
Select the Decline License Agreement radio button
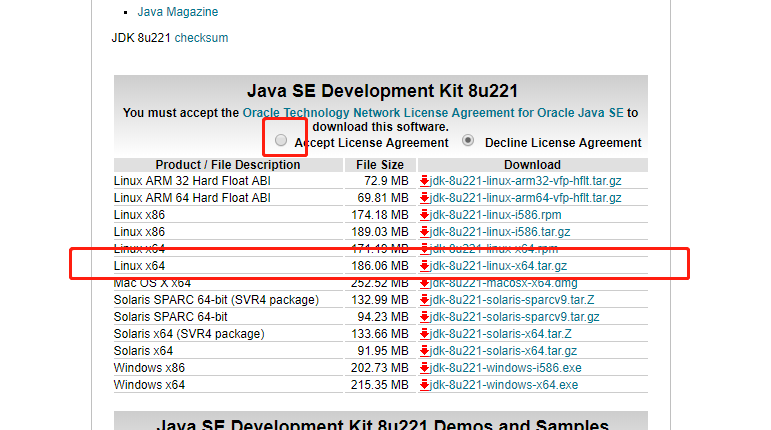tap(468, 141)
